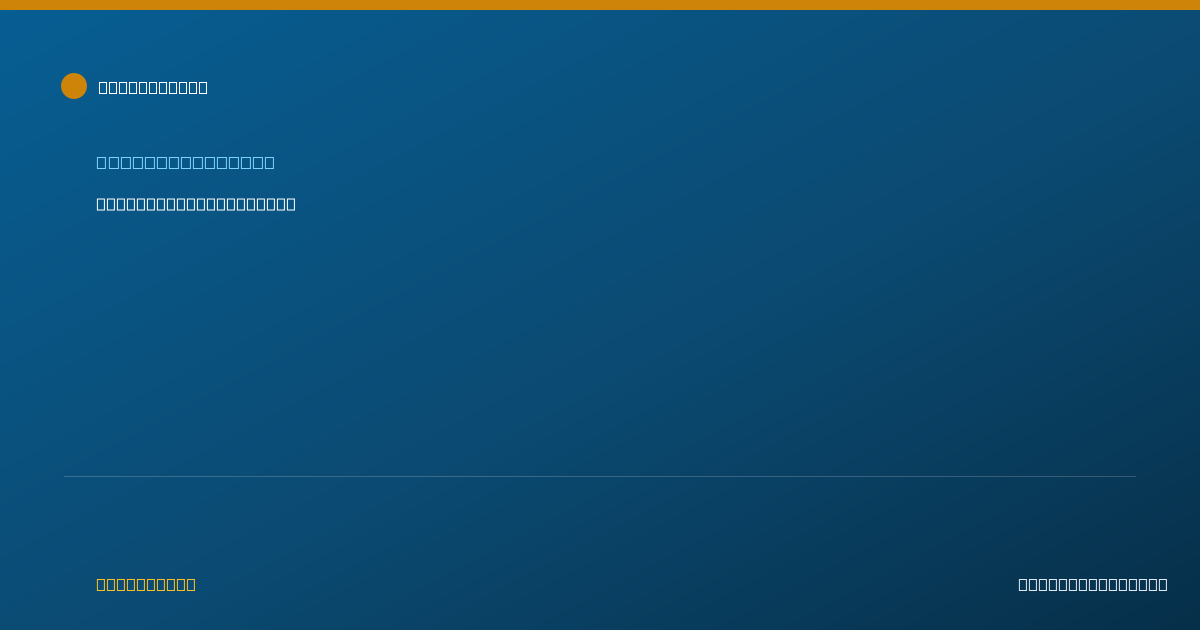
Task: Click the white subtitle under blue heading
Action: coord(196,204)
